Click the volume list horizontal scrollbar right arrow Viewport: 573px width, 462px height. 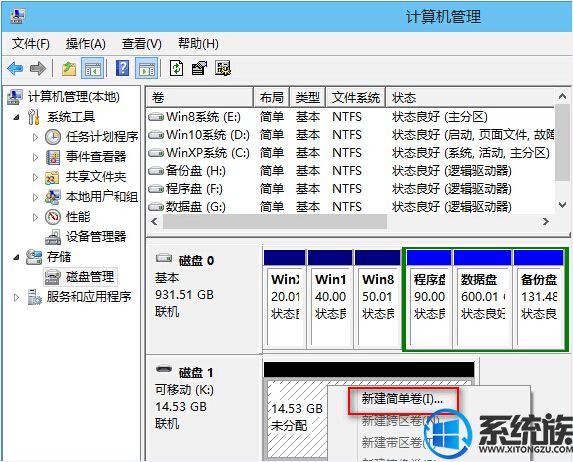(x=546, y=221)
